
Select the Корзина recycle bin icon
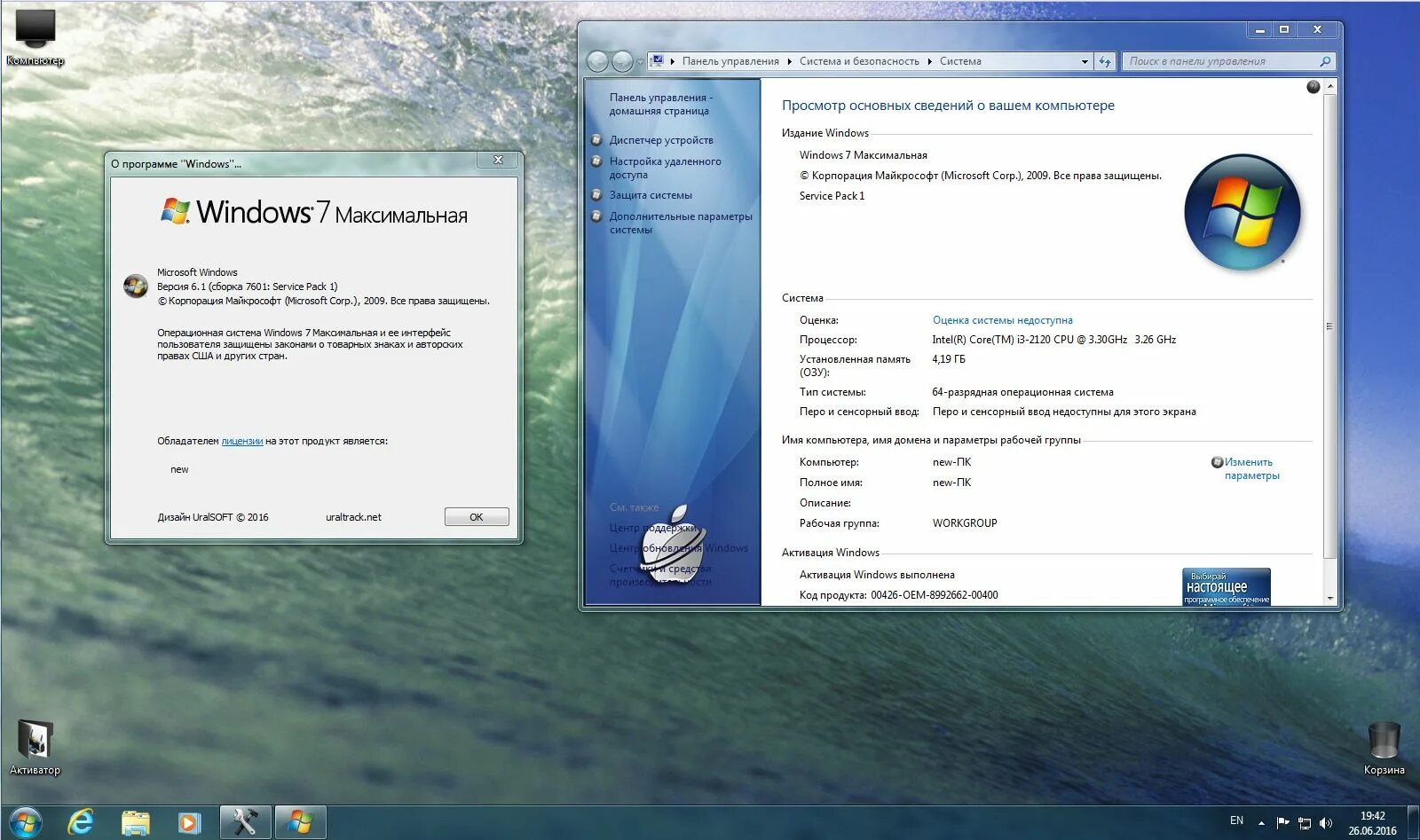coord(1384,747)
